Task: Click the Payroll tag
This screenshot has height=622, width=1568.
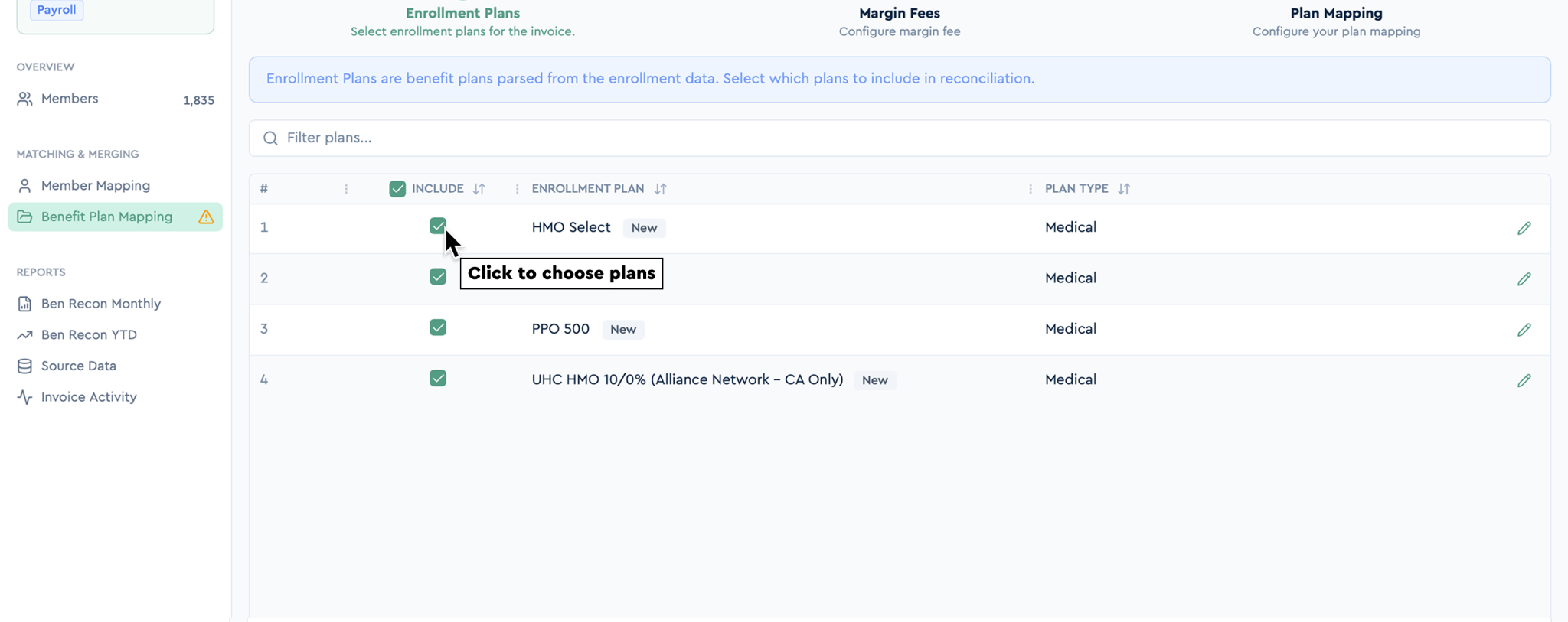Action: click(x=57, y=10)
